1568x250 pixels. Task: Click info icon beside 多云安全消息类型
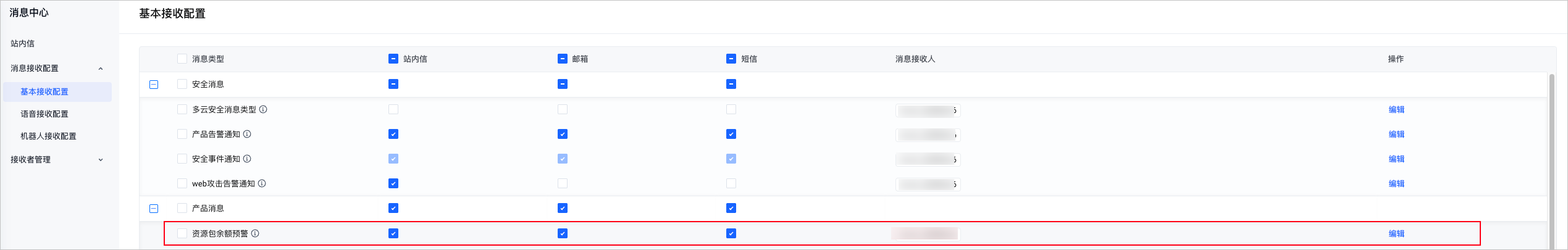tap(263, 109)
